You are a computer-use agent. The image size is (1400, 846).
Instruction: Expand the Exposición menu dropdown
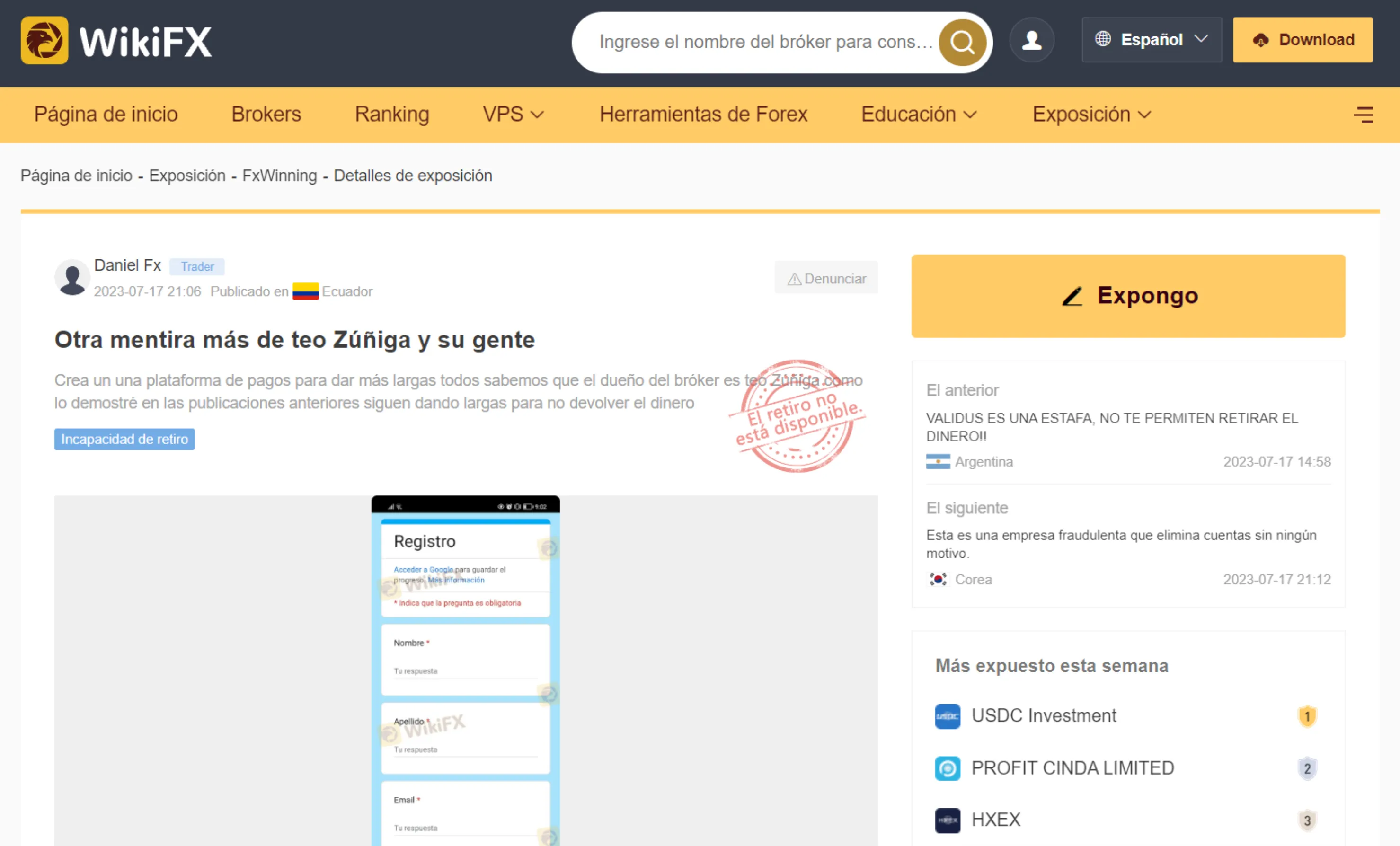click(x=1091, y=114)
